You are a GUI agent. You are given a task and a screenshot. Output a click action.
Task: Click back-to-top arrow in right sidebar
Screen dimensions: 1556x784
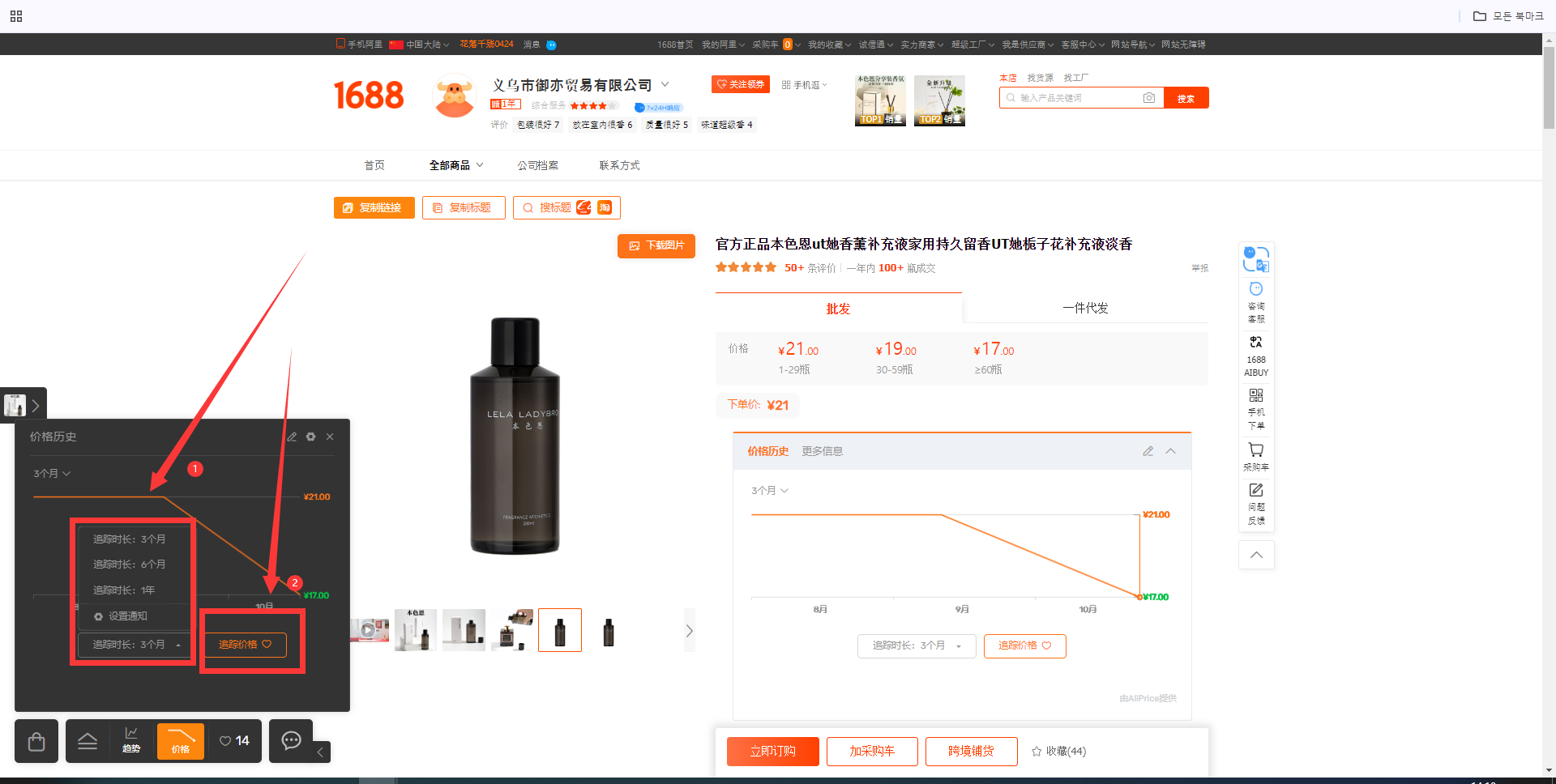1256,555
